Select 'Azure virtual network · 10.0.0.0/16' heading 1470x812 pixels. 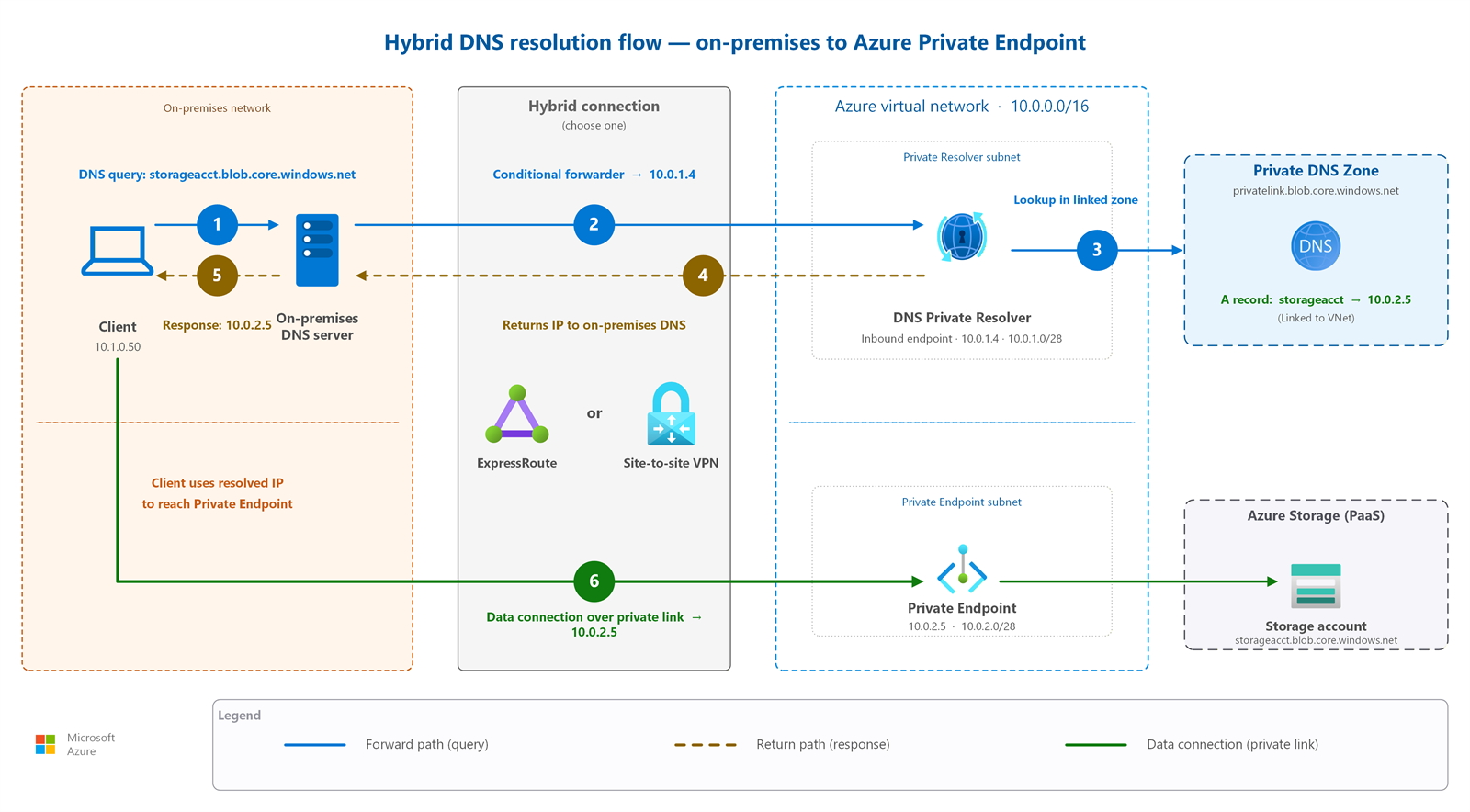click(x=962, y=107)
